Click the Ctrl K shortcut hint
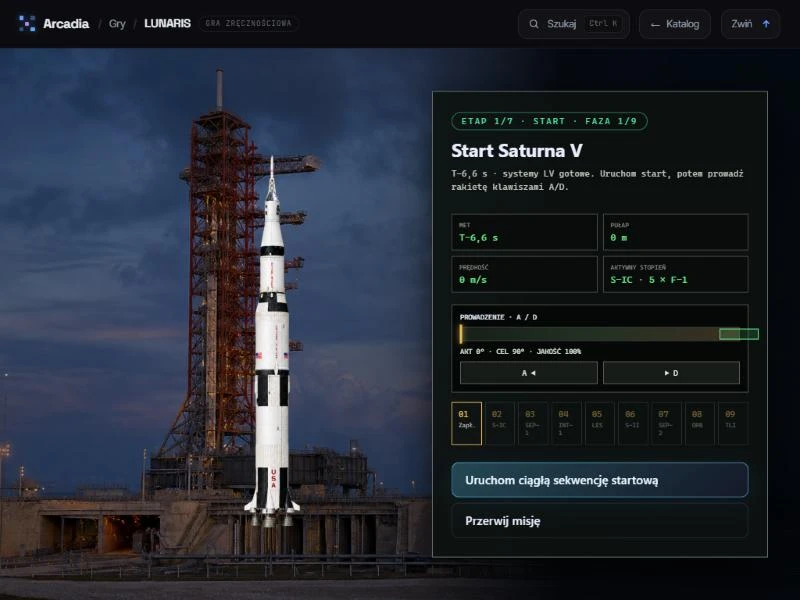800x600 pixels. tap(603, 23)
